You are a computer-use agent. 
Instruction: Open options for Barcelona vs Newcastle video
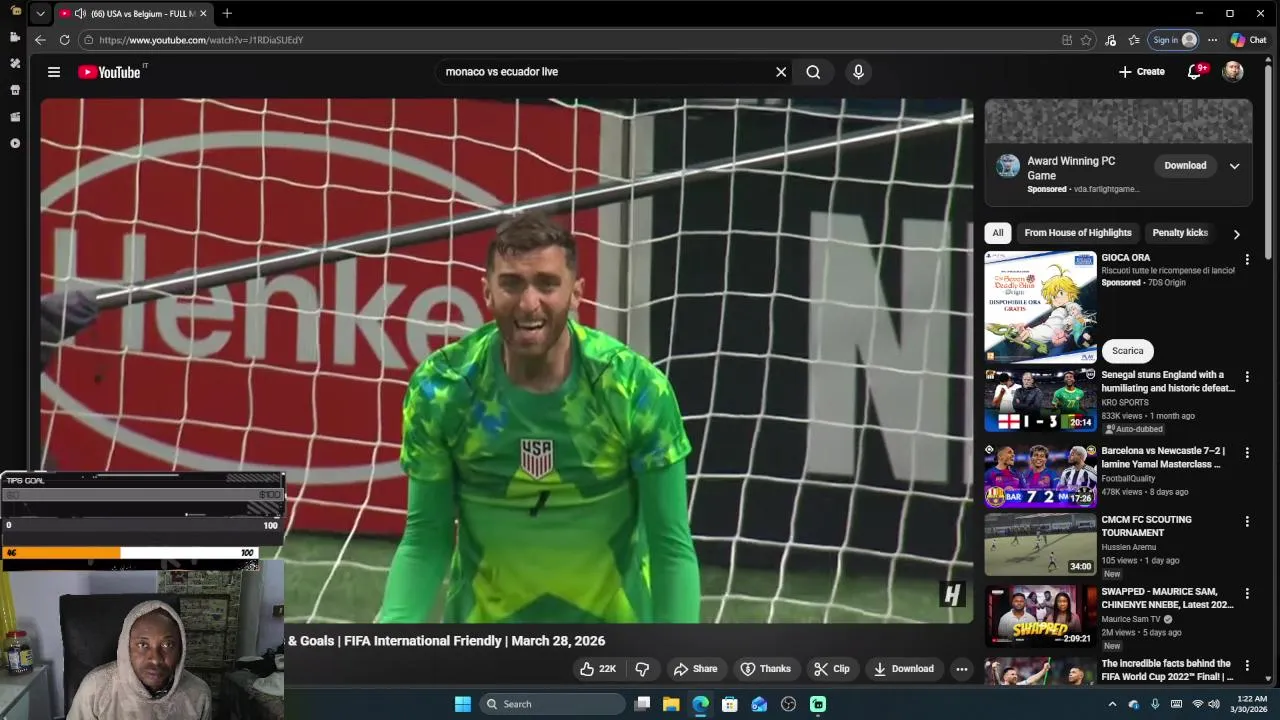pos(1247,453)
